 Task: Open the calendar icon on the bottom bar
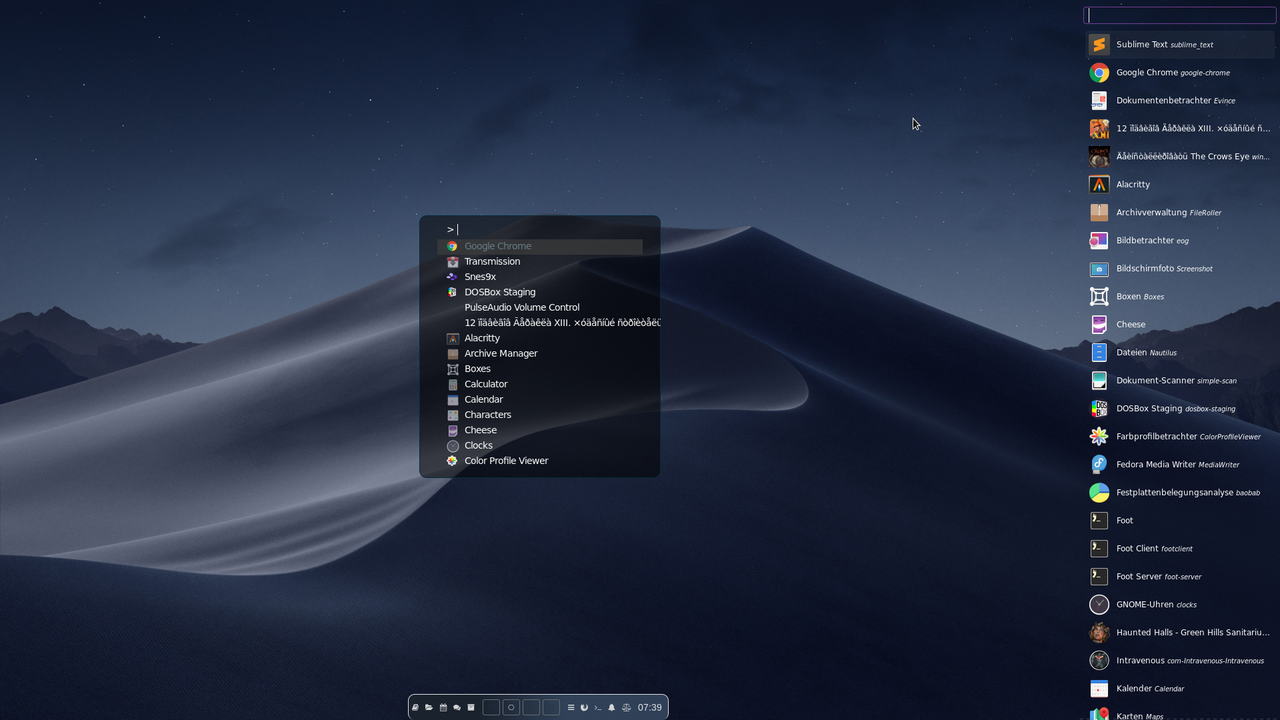click(x=443, y=707)
